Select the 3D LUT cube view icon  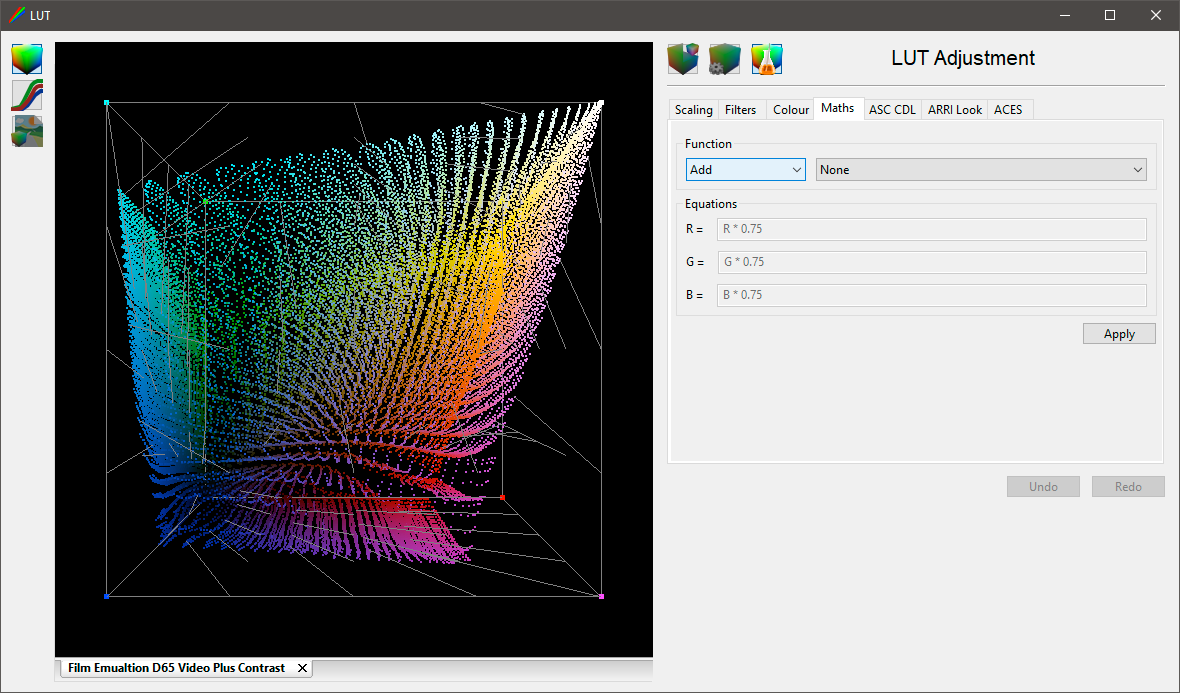pos(26,58)
